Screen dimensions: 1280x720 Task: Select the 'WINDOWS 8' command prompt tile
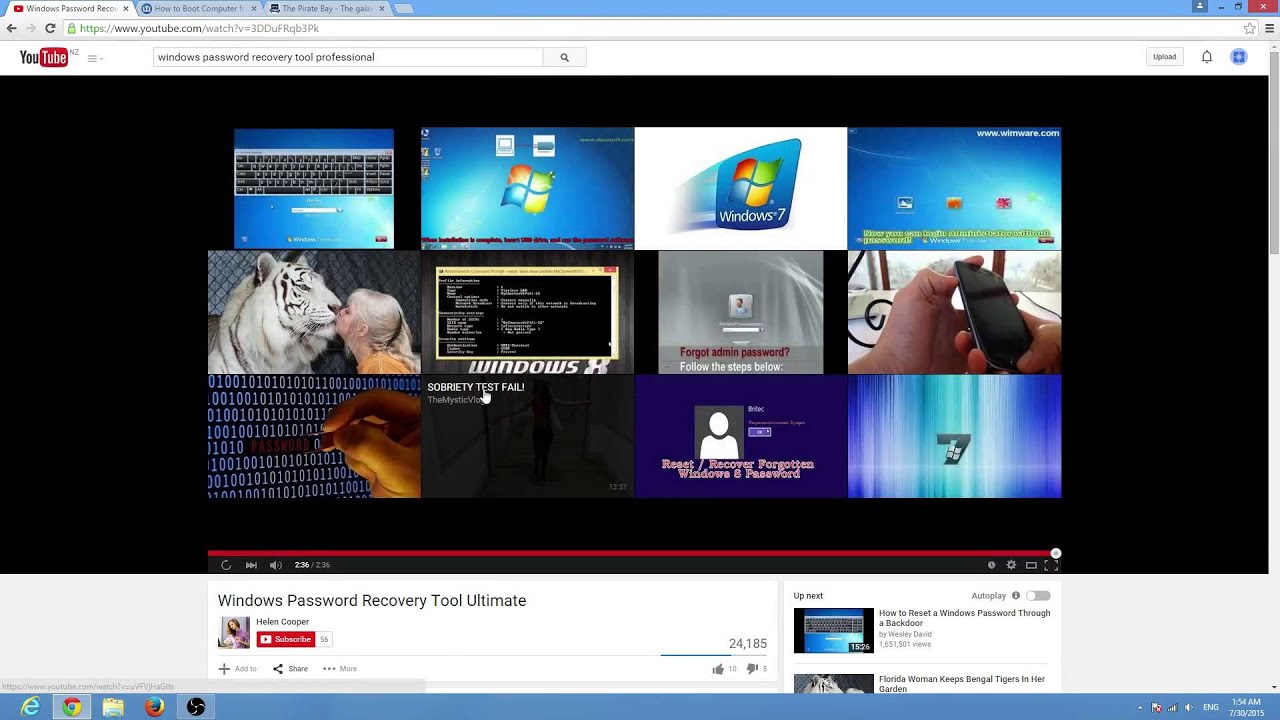point(527,312)
